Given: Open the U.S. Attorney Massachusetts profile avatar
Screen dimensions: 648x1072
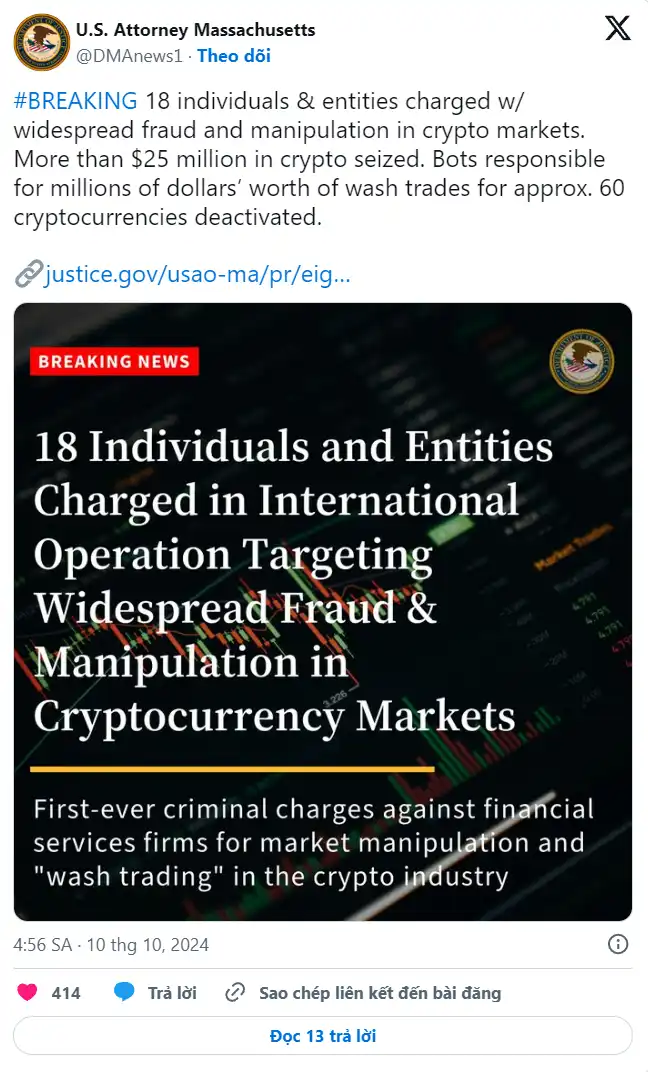Looking at the screenshot, I should (41, 42).
